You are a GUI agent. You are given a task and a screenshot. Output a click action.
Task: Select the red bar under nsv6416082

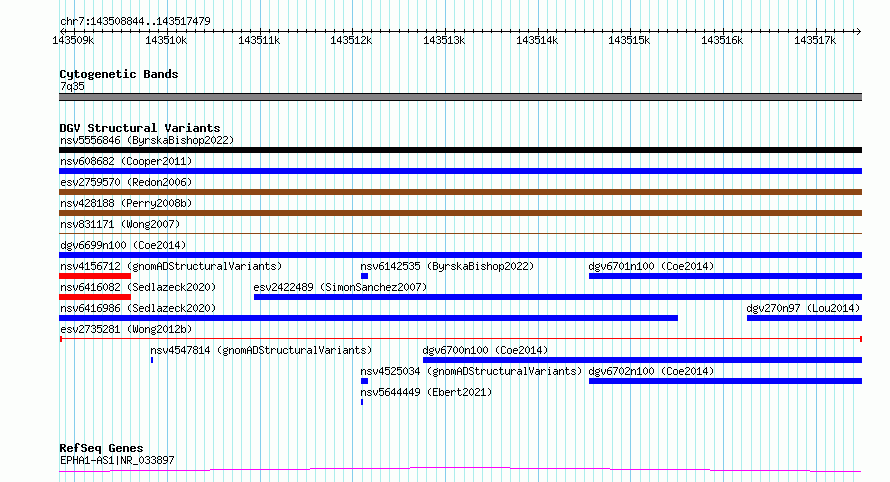95,297
